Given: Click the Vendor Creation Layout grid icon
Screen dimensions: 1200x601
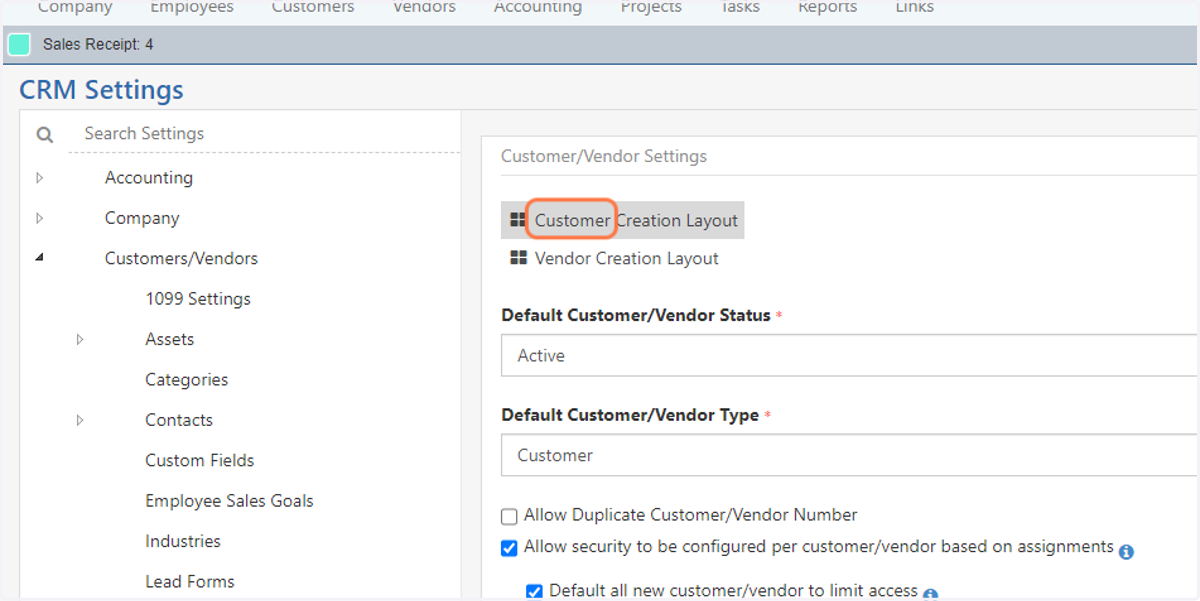Looking at the screenshot, I should click(518, 258).
